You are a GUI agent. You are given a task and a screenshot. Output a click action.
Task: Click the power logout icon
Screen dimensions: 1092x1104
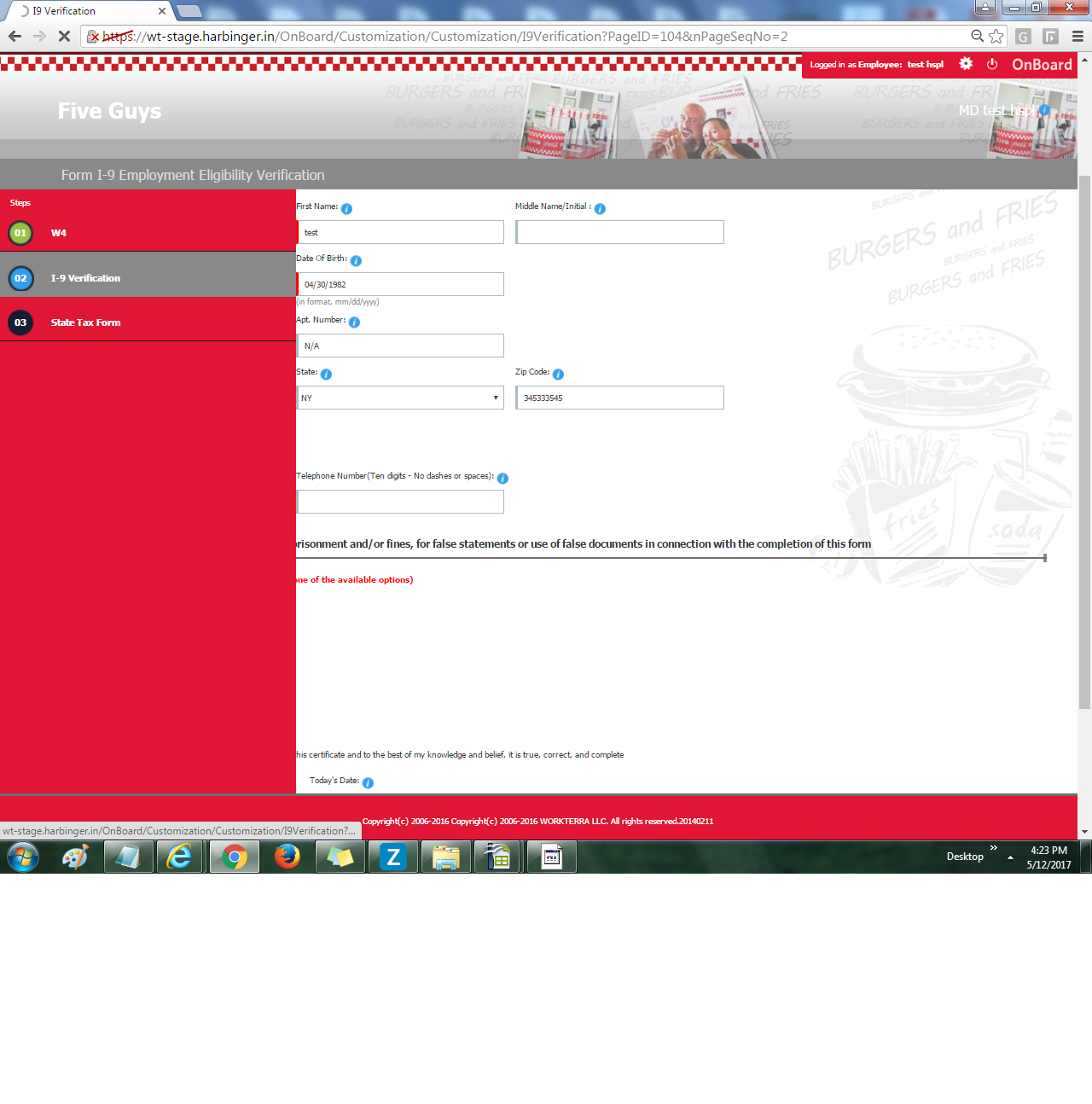tap(992, 64)
